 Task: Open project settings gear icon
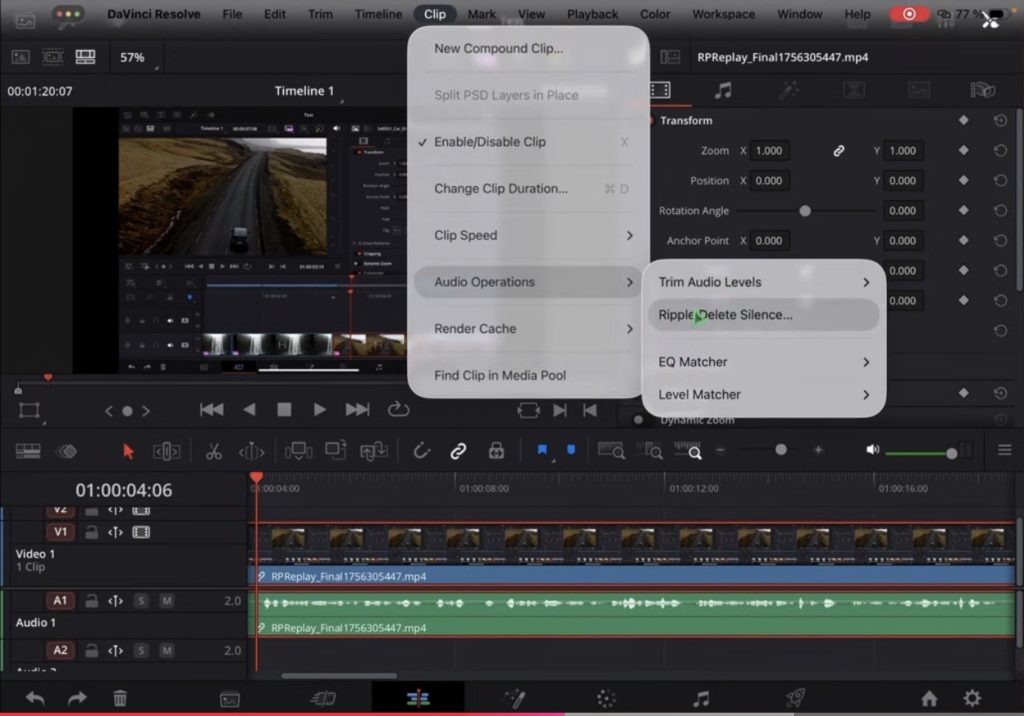pos(971,699)
